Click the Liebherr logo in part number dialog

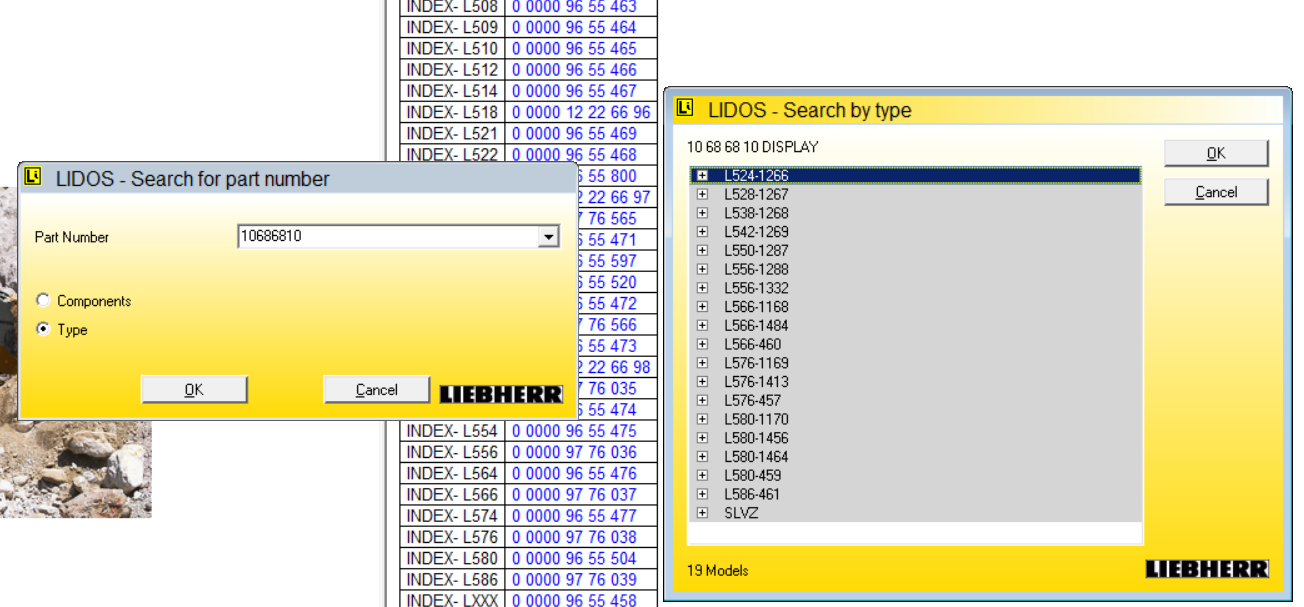(x=501, y=394)
